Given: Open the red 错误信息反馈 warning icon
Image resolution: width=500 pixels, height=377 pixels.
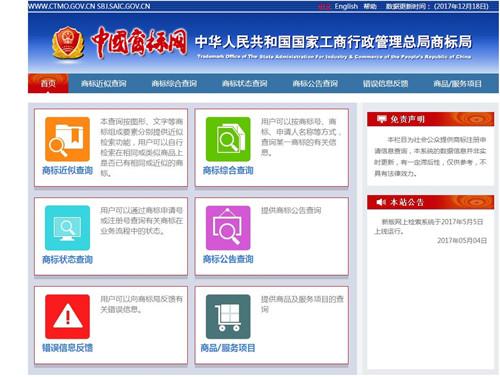Looking at the screenshot, I should pyautogui.click(x=67, y=316).
